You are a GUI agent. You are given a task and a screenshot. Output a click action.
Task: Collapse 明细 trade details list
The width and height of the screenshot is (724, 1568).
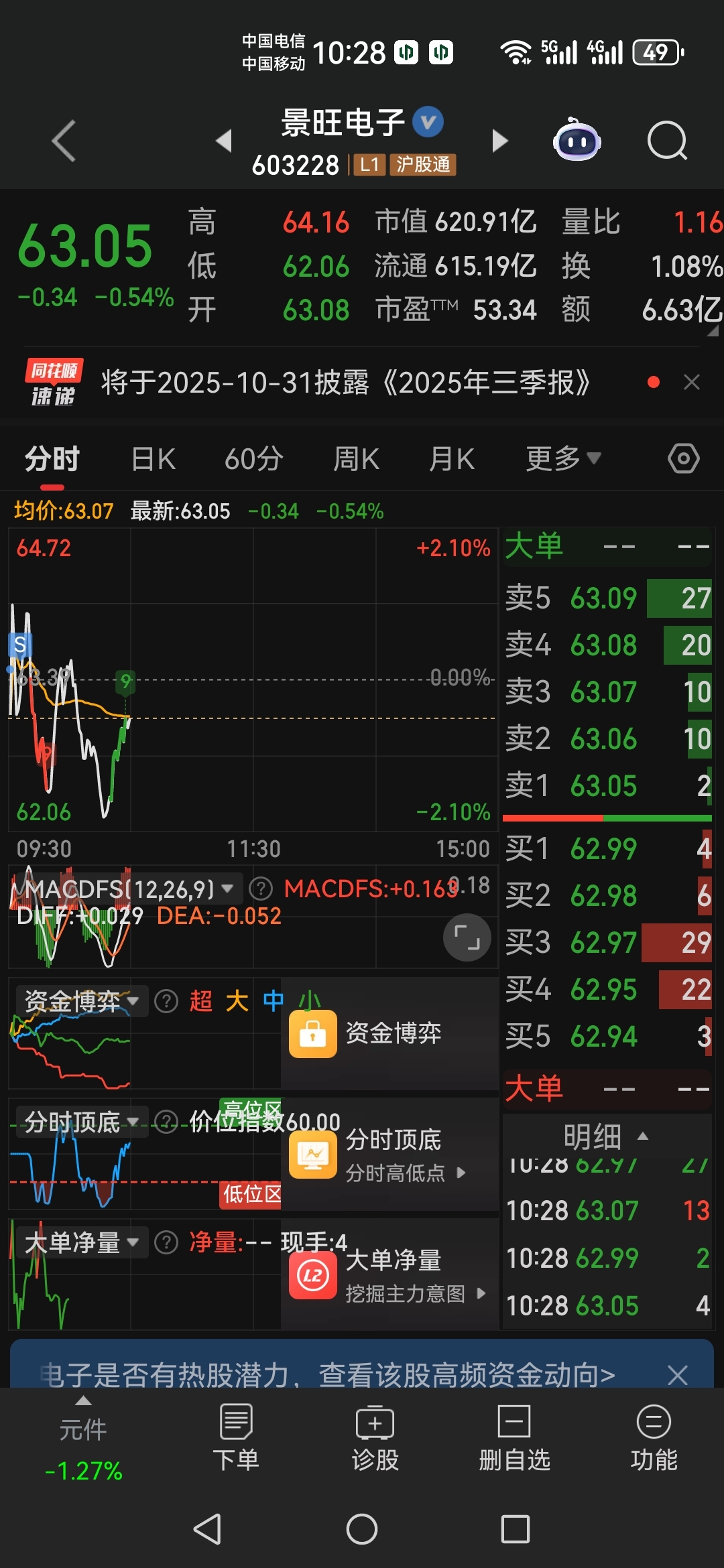coord(606,1136)
